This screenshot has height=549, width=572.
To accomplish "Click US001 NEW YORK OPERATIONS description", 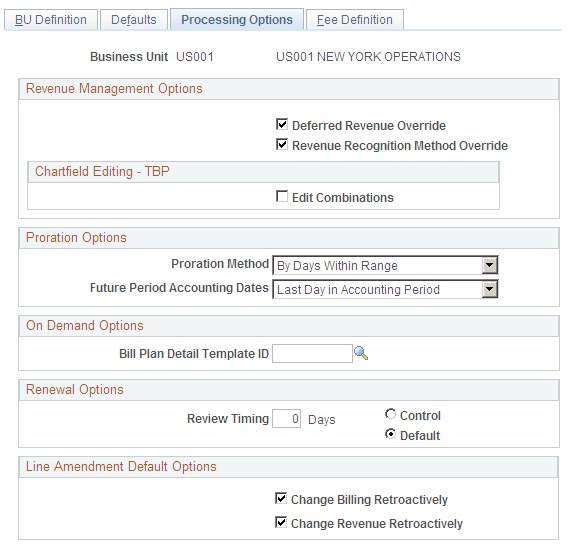I will [x=368, y=57].
